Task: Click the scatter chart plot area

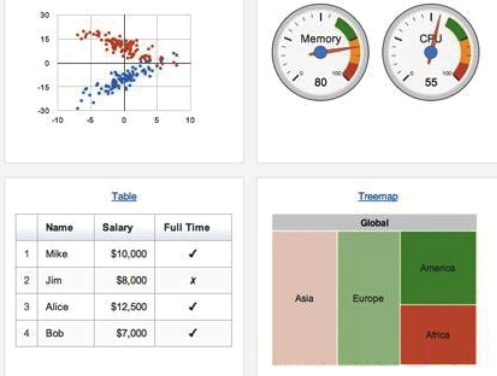Action: (124, 62)
